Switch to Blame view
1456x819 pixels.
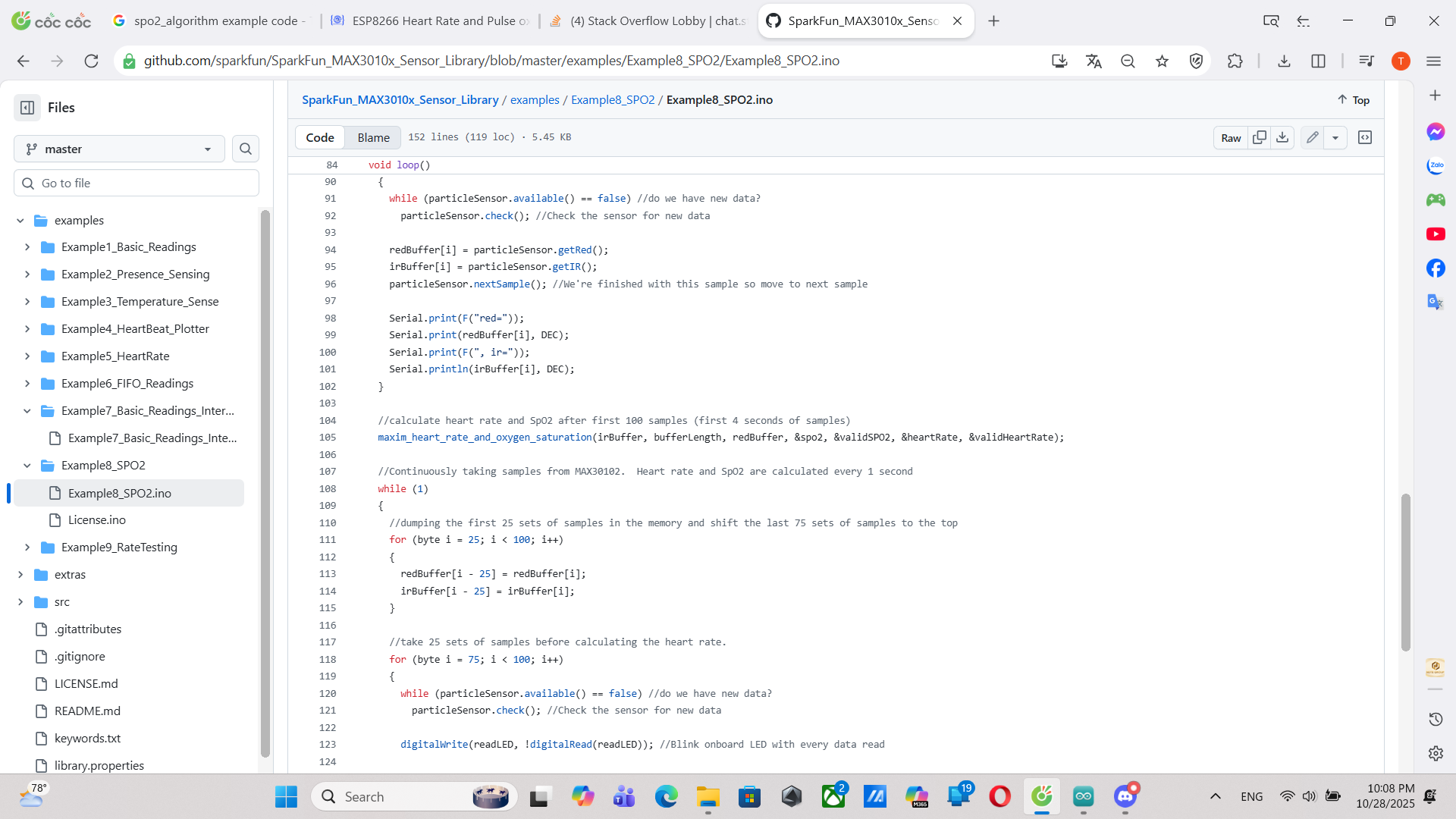tap(373, 137)
